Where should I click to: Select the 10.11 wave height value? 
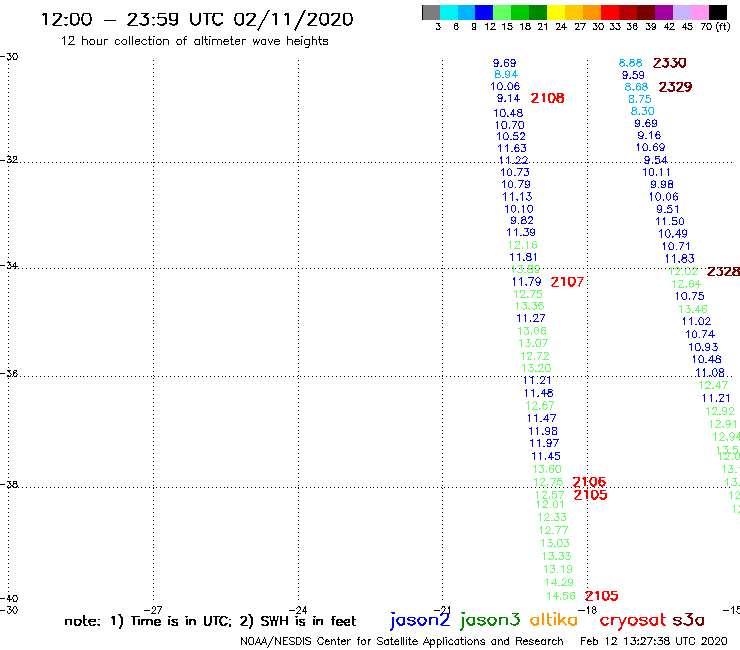(656, 173)
